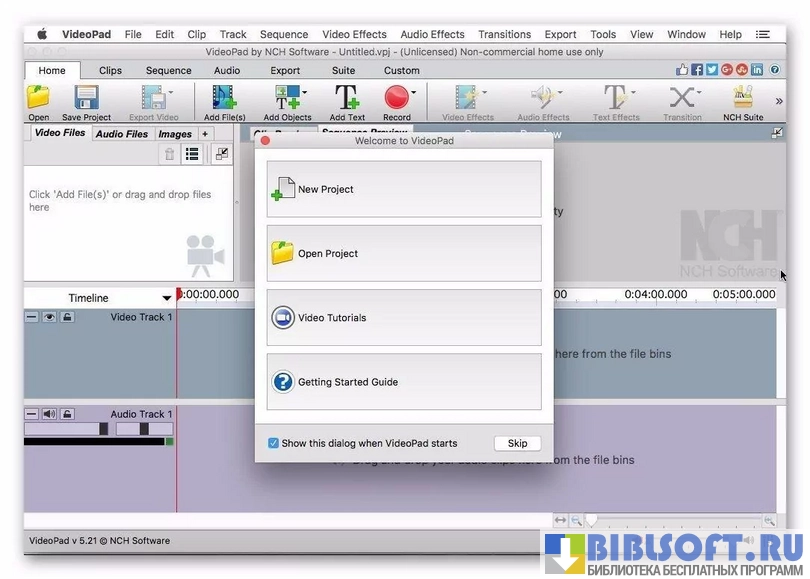Open the NCH Suite toolbox icon
Viewport: 810px width, 579px height.
(x=743, y=98)
